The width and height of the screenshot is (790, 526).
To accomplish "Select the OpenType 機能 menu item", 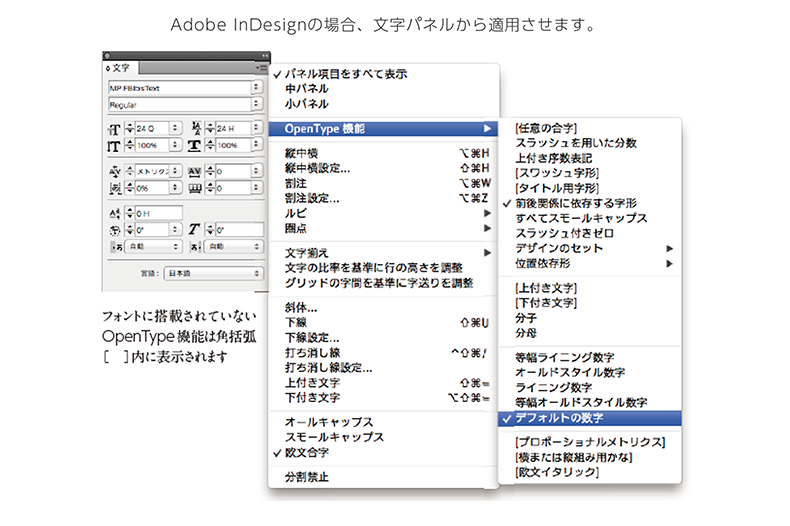I will (384, 129).
